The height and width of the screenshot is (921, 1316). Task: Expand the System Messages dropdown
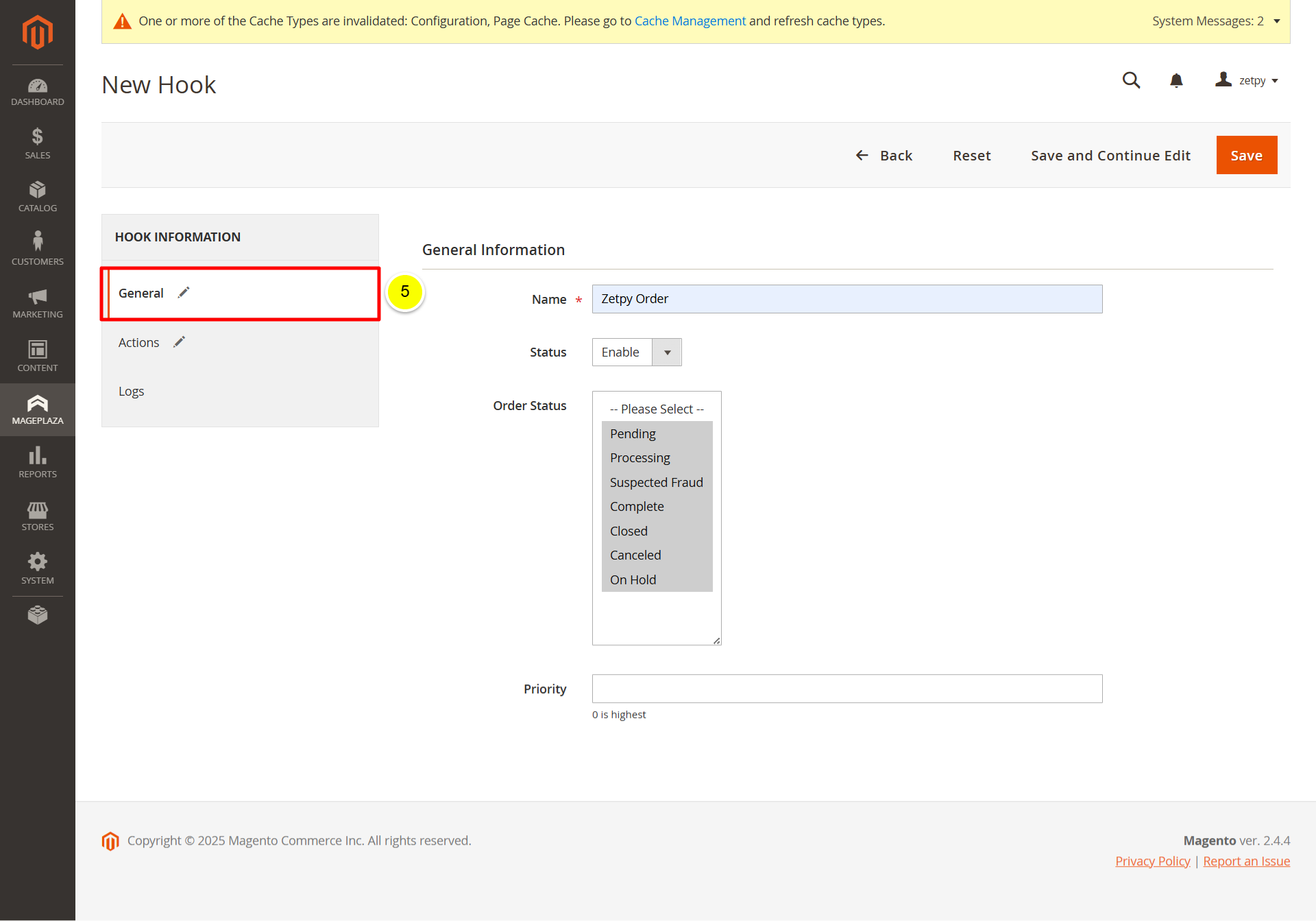(x=1215, y=21)
